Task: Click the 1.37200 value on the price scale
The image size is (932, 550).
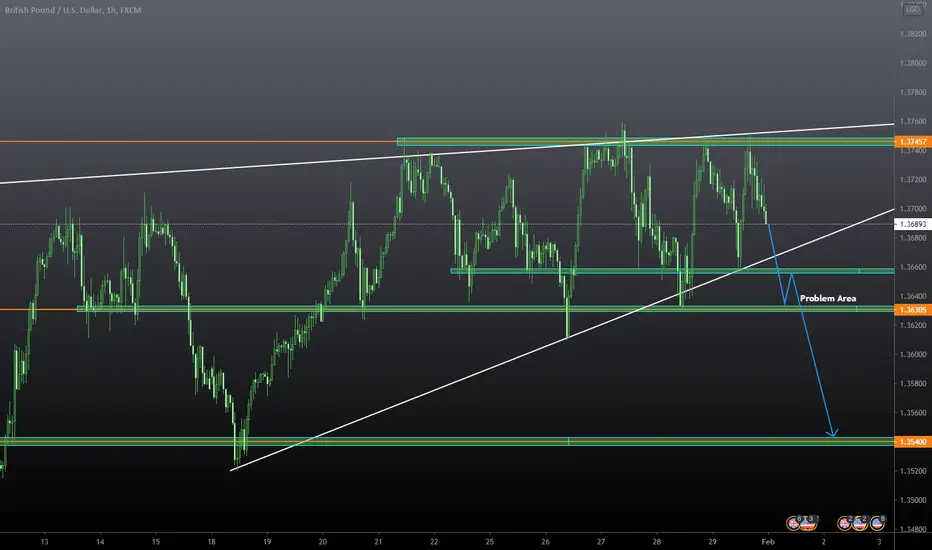Action: tap(913, 180)
